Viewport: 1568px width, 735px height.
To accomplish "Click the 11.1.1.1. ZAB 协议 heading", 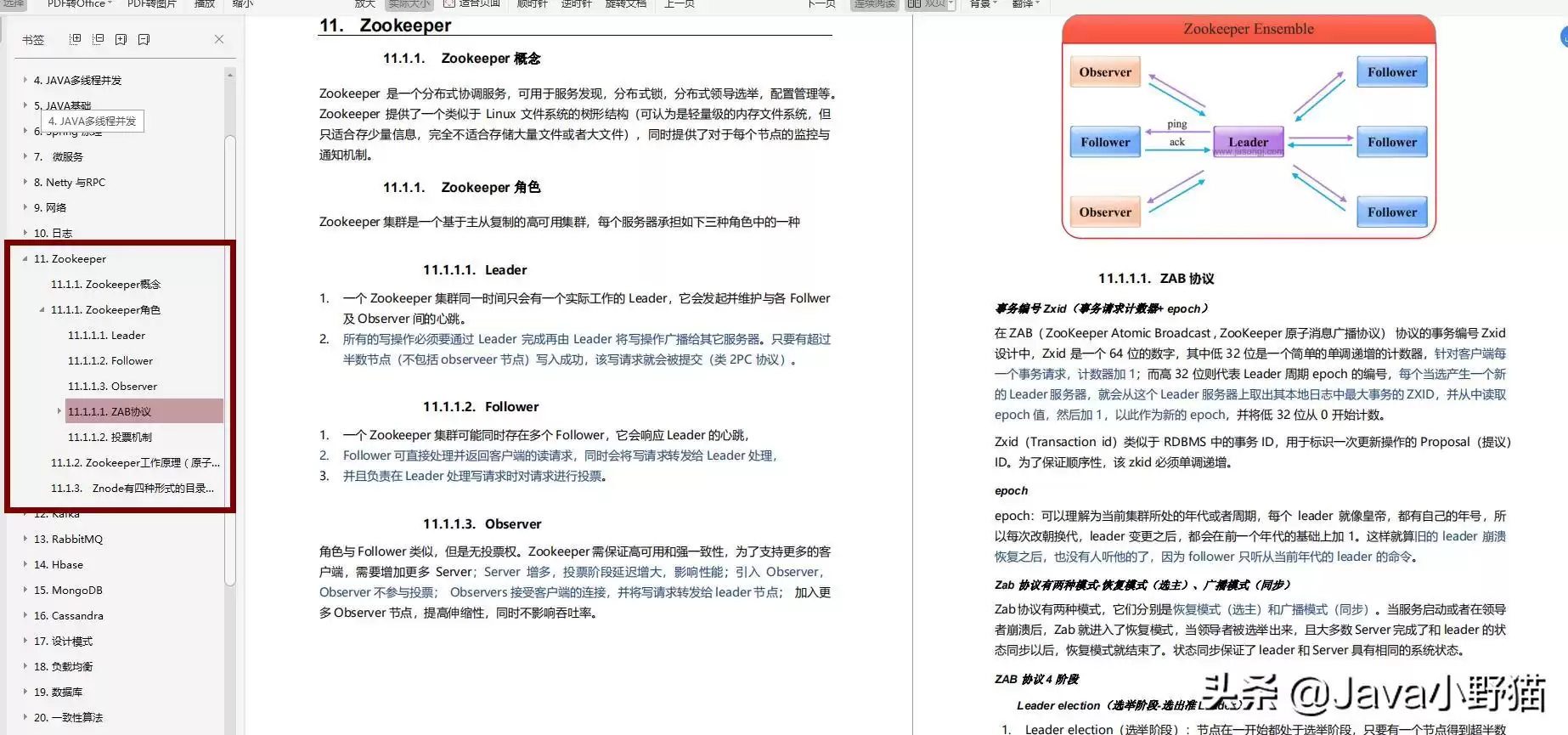I will point(1156,279).
